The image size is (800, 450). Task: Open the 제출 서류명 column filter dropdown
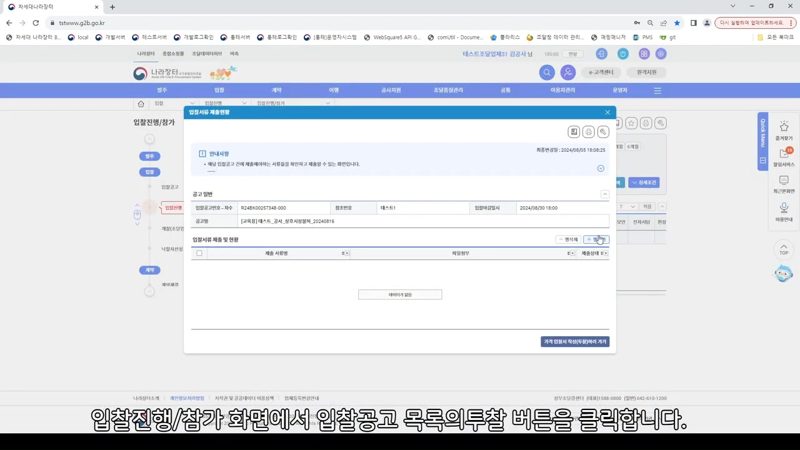(x=345, y=253)
